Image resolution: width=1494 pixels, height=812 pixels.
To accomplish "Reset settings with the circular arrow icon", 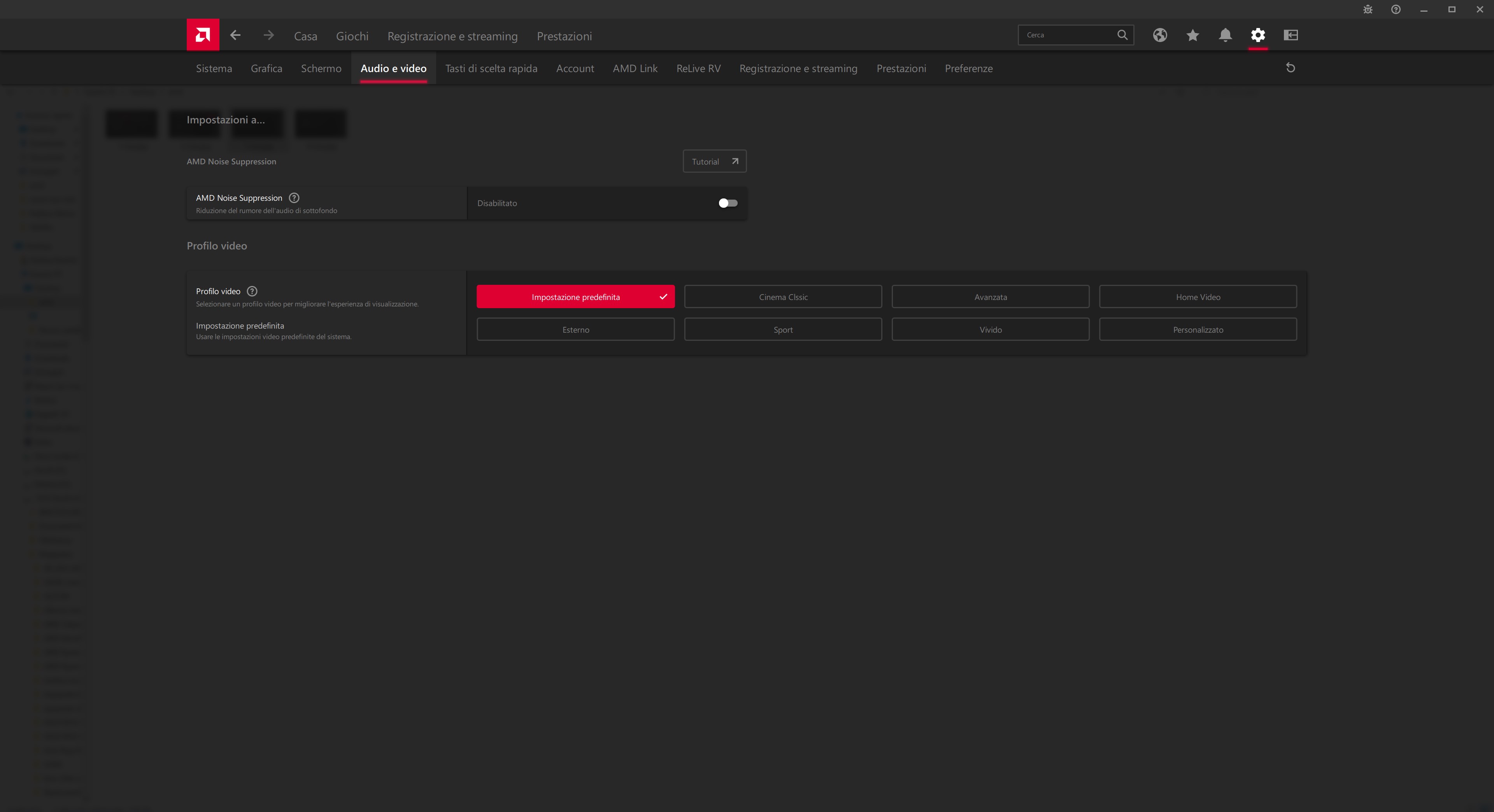I will tap(1291, 68).
